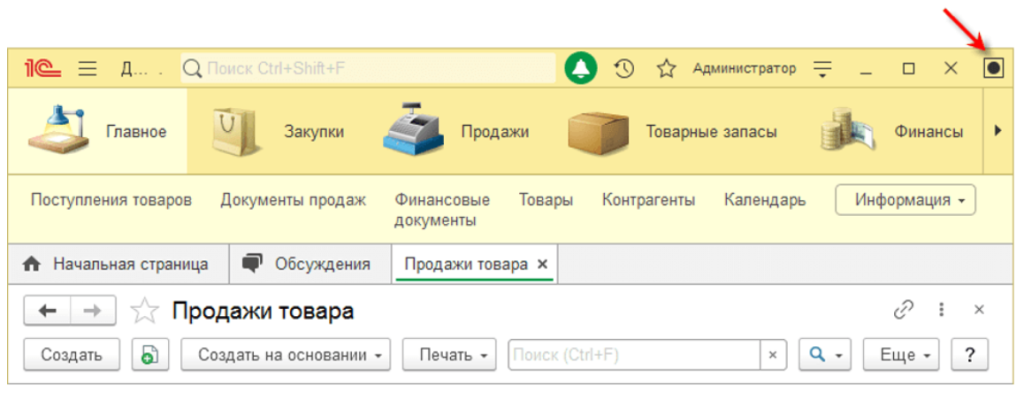Click the home icon on Начальная страница

click(31, 264)
